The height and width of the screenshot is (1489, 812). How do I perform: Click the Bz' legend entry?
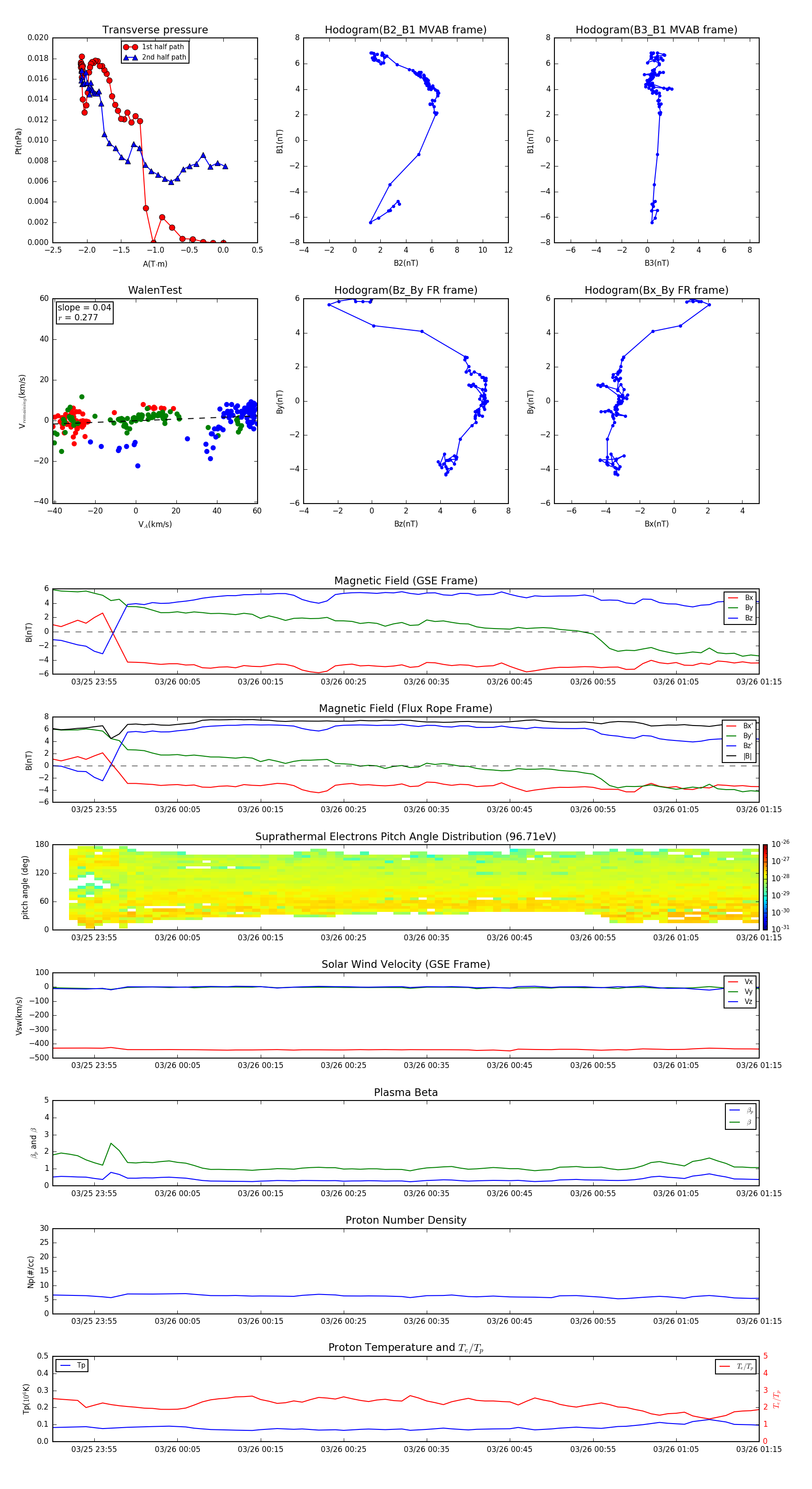(740, 746)
